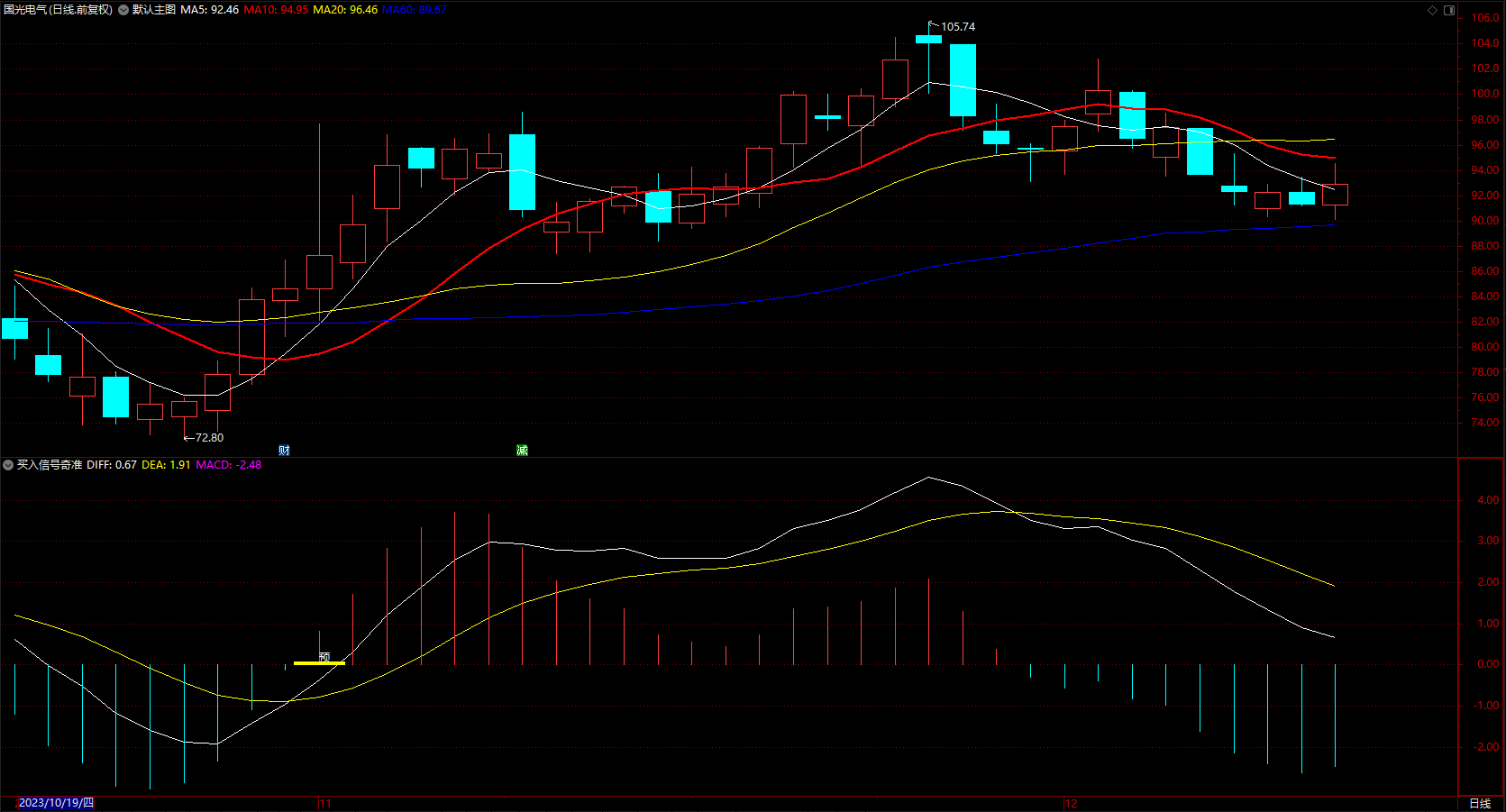
Task: Click the 90.00 price axis label
Action: [x=1485, y=221]
